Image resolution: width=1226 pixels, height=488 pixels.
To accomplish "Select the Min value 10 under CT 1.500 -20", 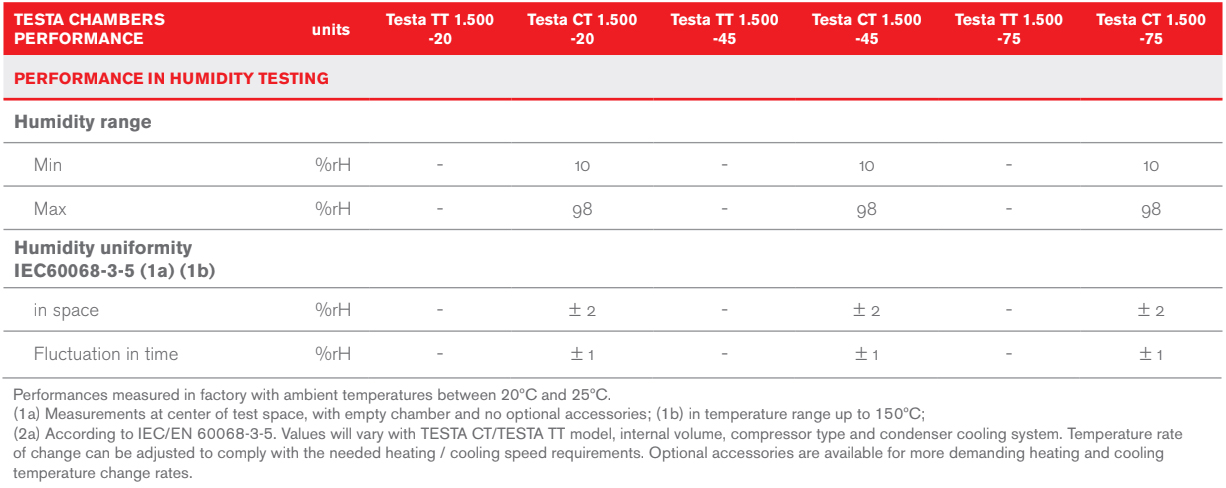I will coord(582,166).
